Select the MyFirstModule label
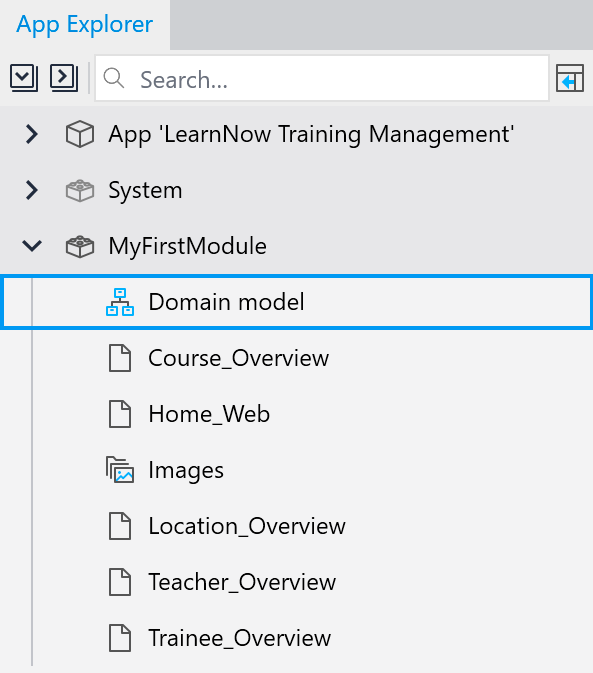 pos(188,247)
